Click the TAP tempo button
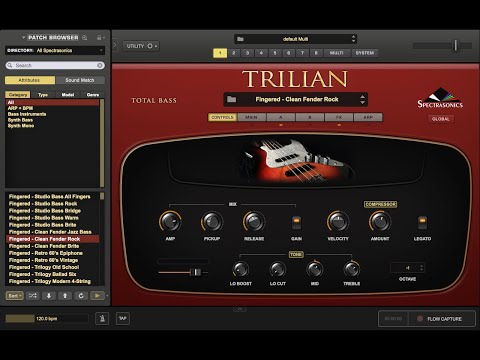Viewport: 480px width, 360px height. coord(123,319)
